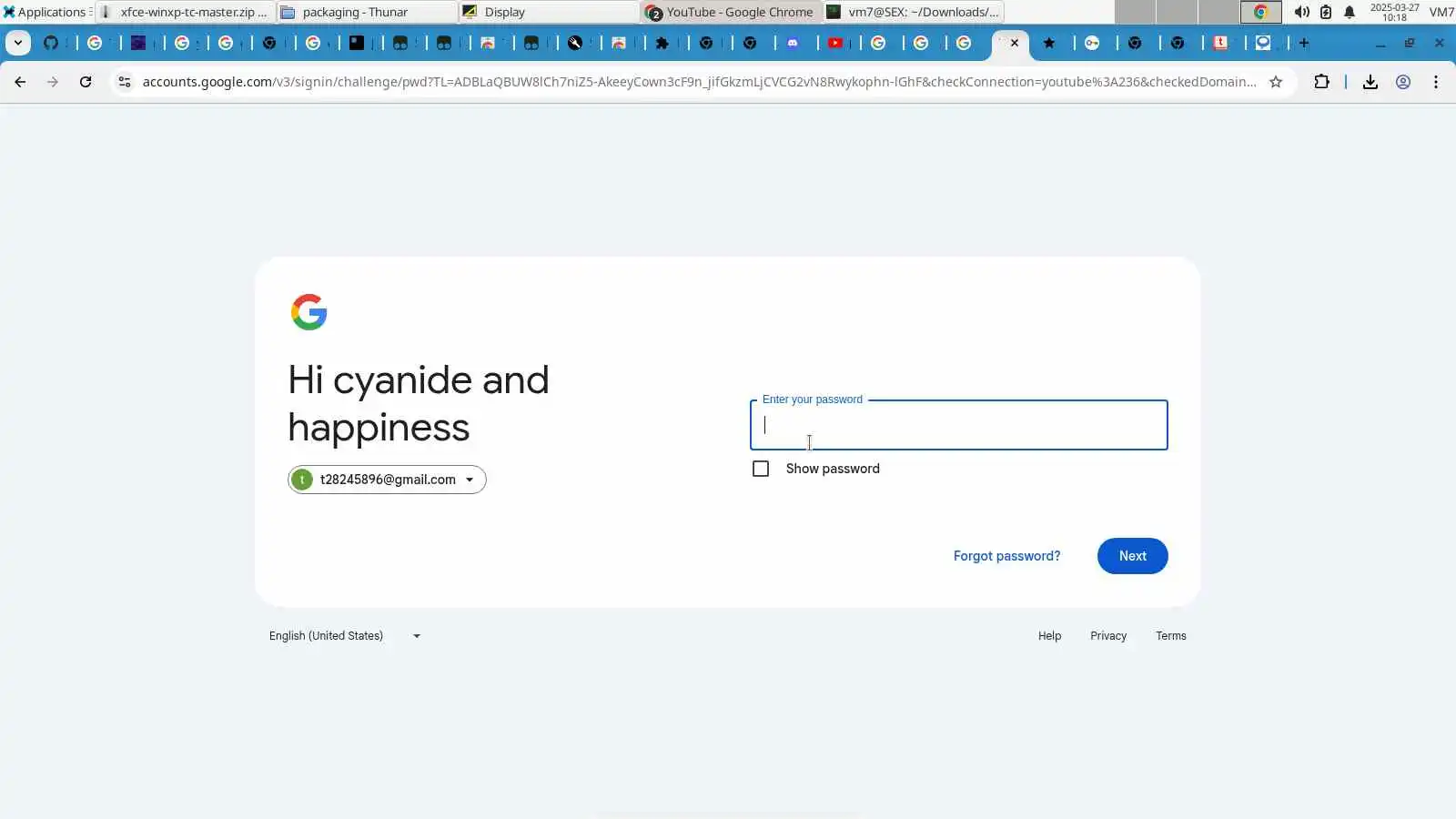
Task: Switch to the black wrench icon tab
Action: [575, 43]
